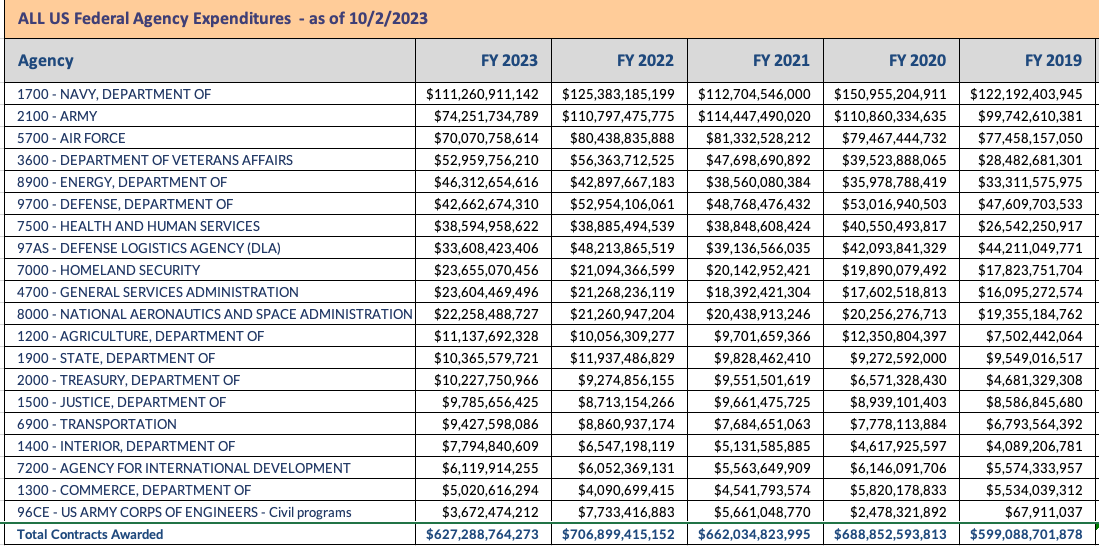Select Treasury FY 2019 value $4,681,329,308

pos(1035,380)
